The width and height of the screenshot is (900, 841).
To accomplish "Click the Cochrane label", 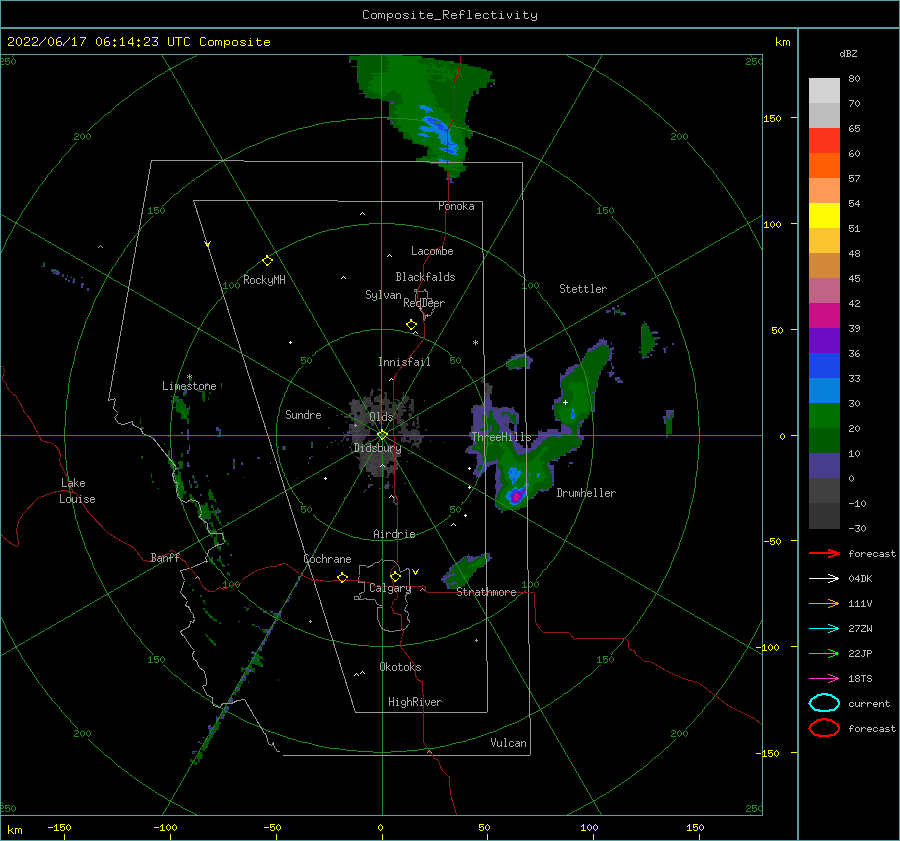I will [327, 559].
